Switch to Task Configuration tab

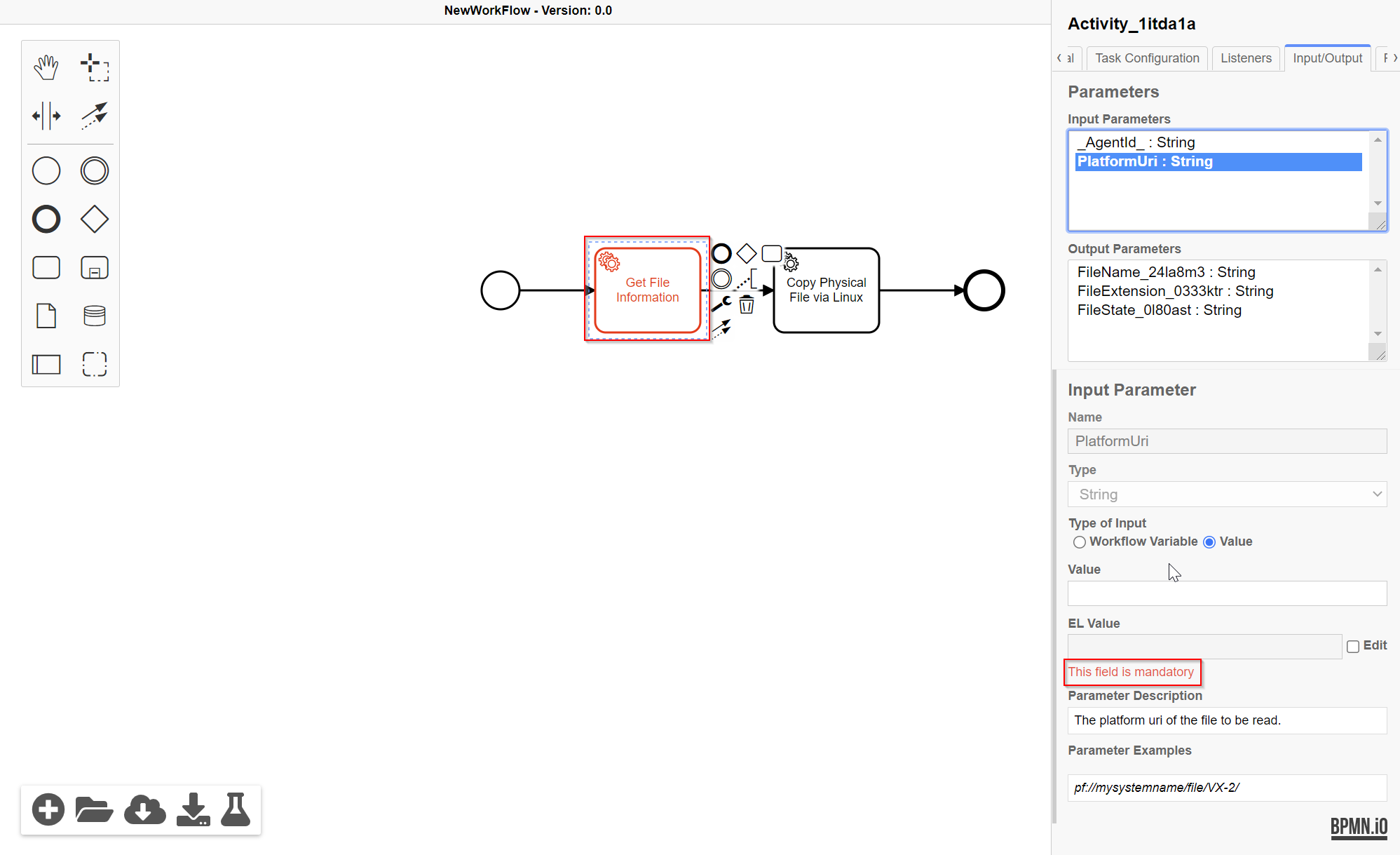coord(1147,58)
